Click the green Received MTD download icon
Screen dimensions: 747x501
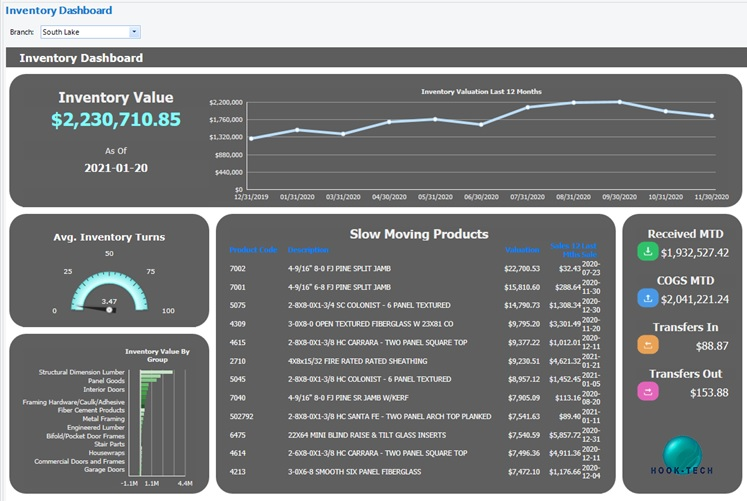[x=647, y=251]
